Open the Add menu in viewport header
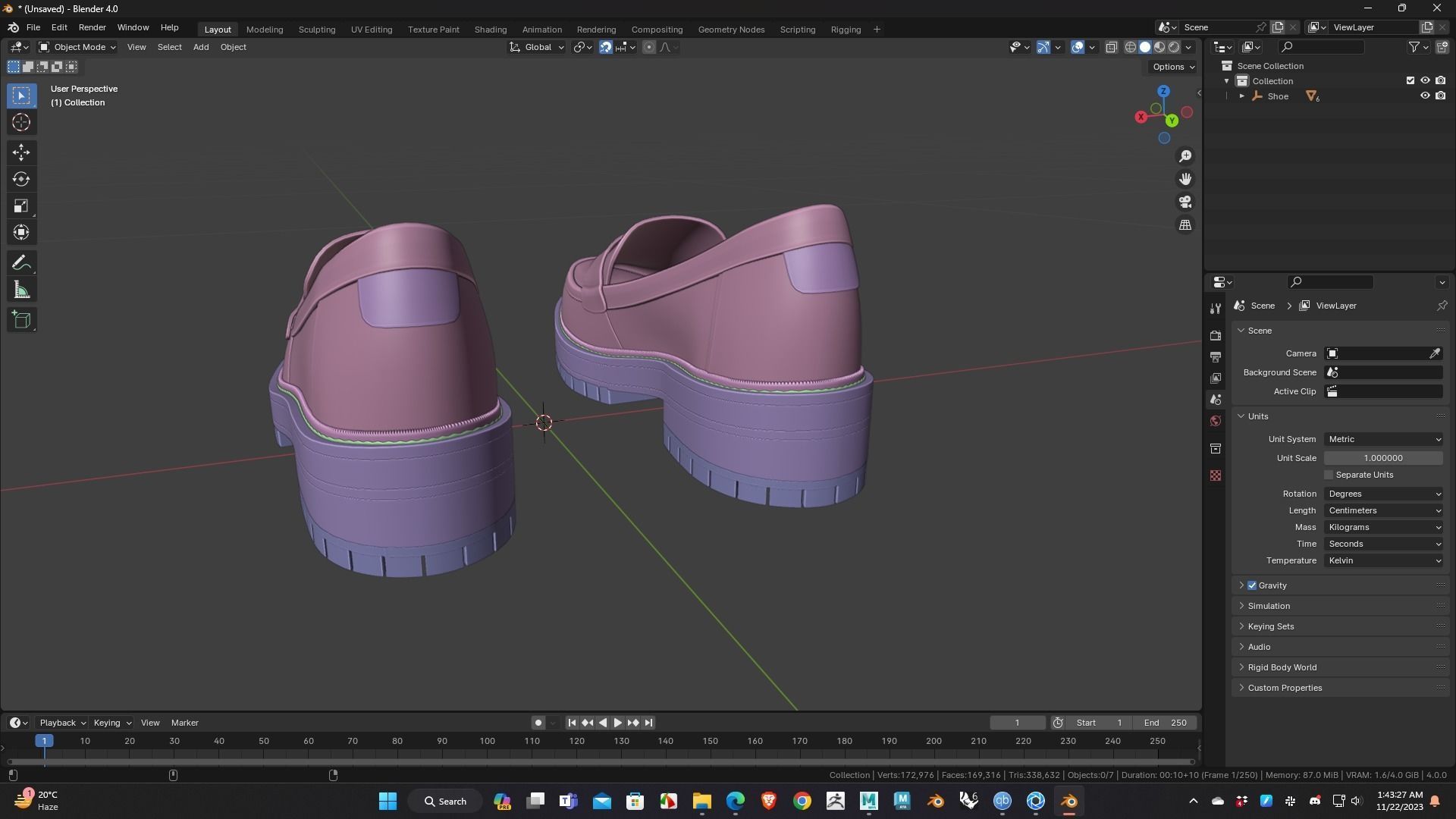Viewport: 1456px width, 819px height. 201,47
